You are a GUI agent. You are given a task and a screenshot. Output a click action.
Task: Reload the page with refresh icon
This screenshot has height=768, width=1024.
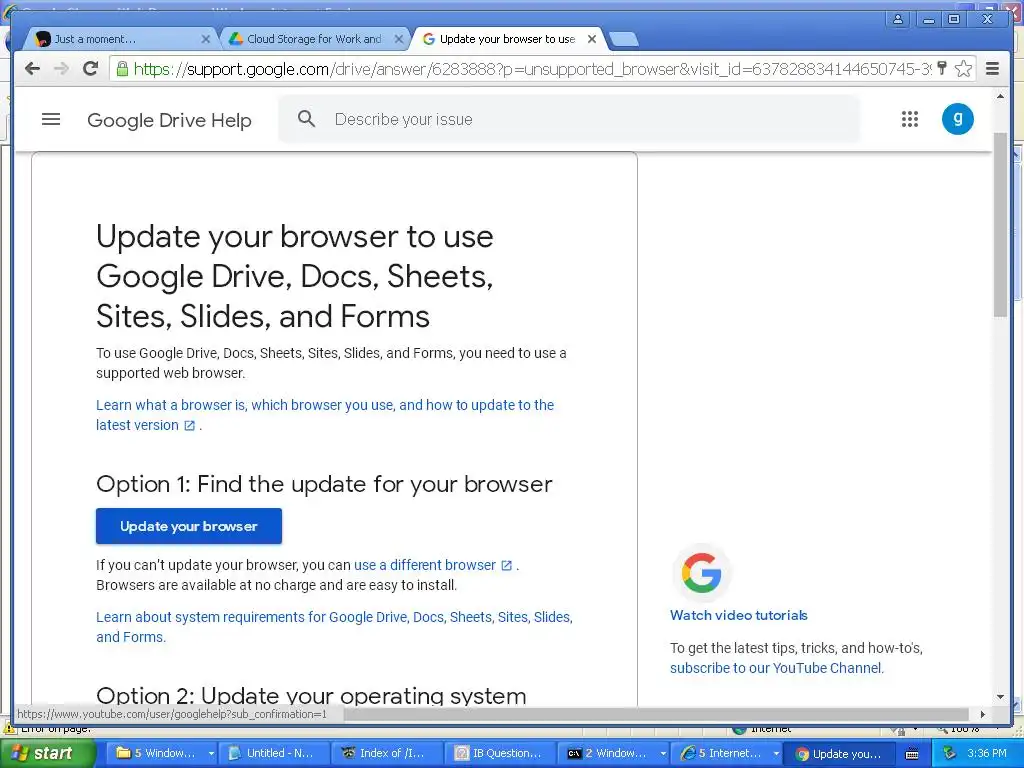click(x=91, y=68)
